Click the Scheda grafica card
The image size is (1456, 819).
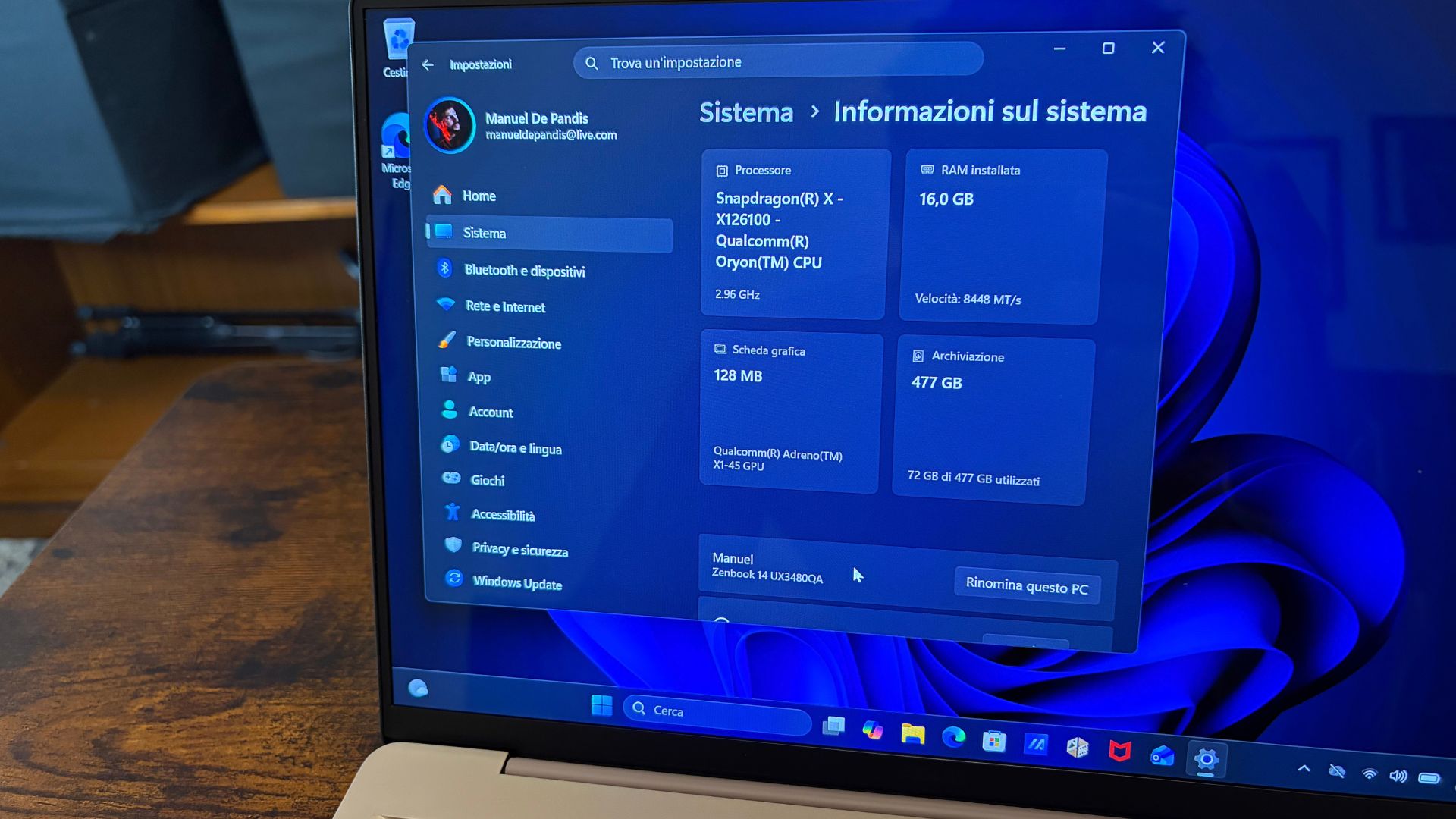(790, 413)
